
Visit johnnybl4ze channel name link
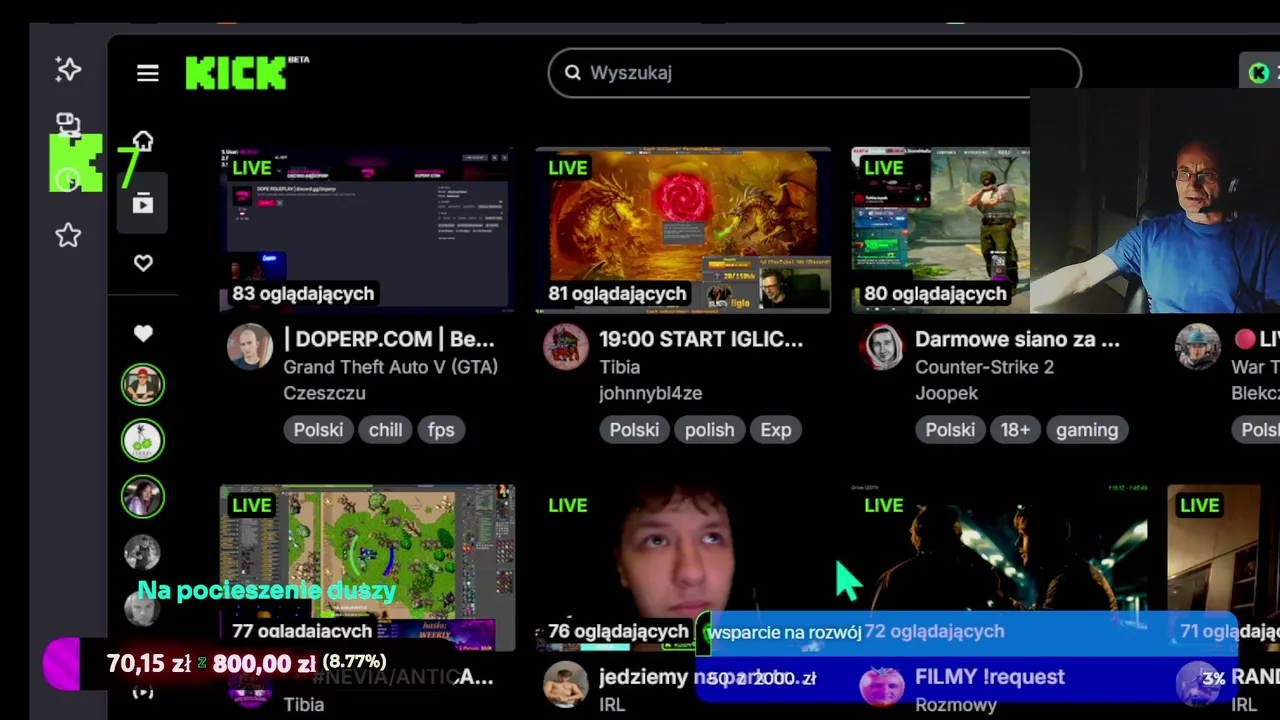click(651, 393)
